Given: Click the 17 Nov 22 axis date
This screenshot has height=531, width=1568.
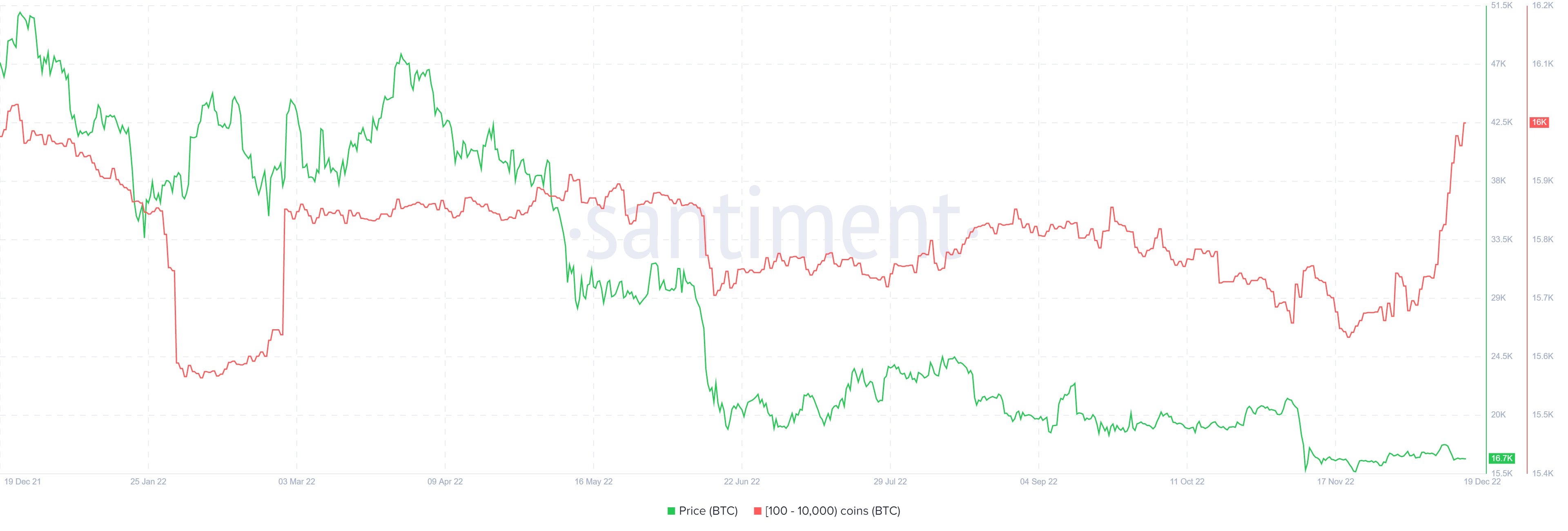Looking at the screenshot, I should (x=1336, y=482).
